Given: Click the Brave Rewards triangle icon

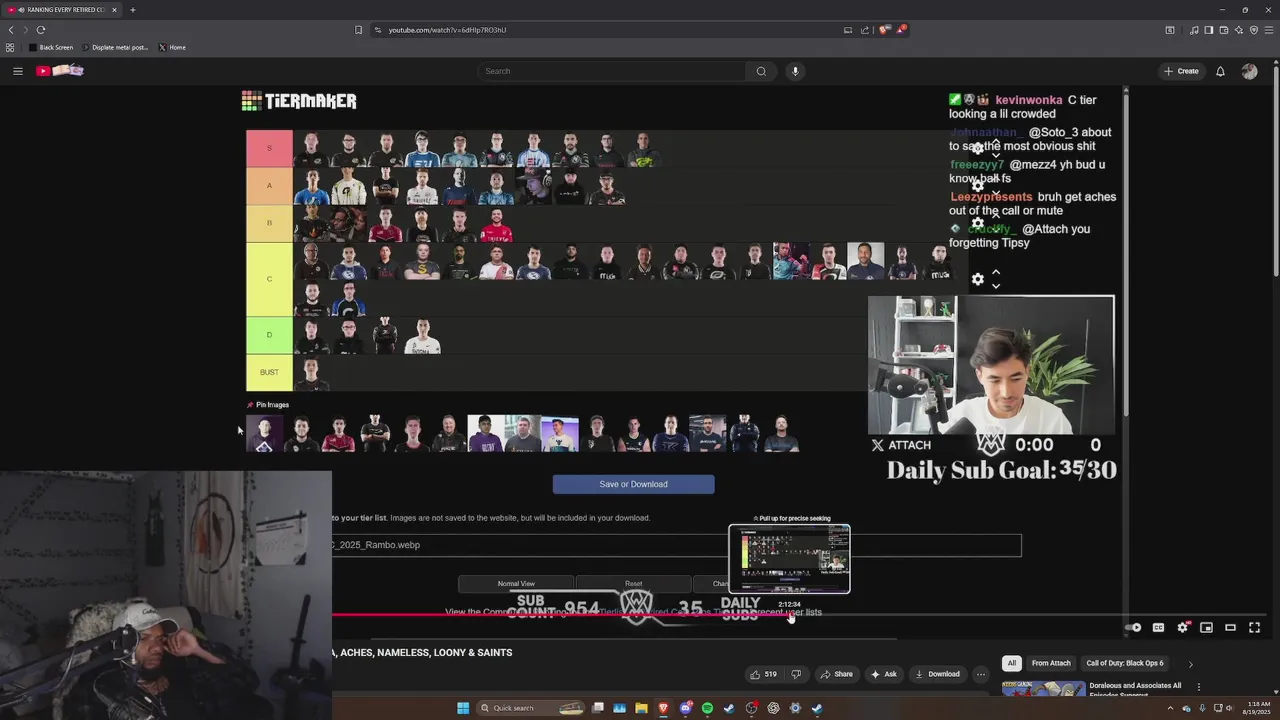Looking at the screenshot, I should click(x=901, y=30).
